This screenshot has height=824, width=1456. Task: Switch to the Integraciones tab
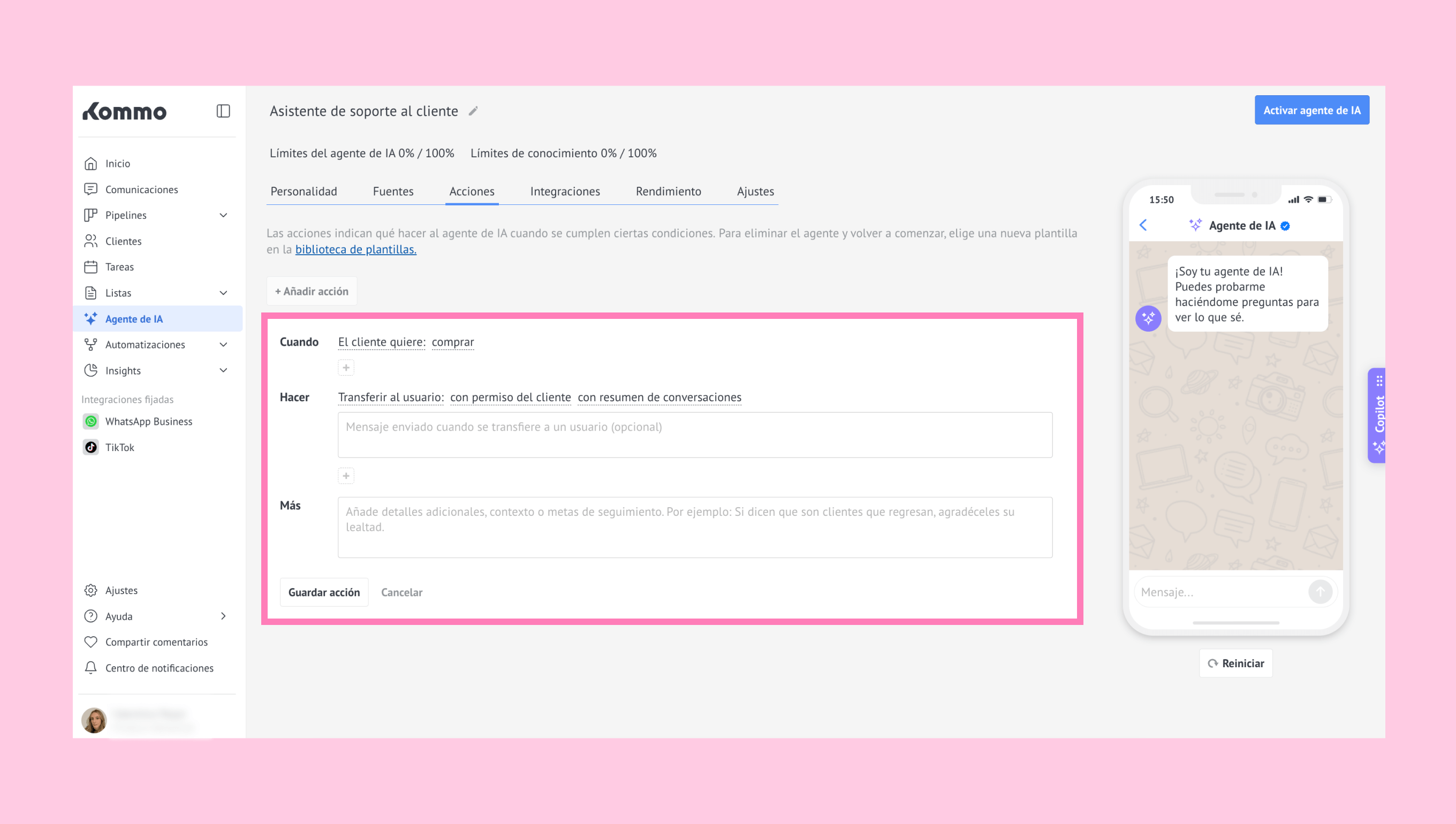564,192
